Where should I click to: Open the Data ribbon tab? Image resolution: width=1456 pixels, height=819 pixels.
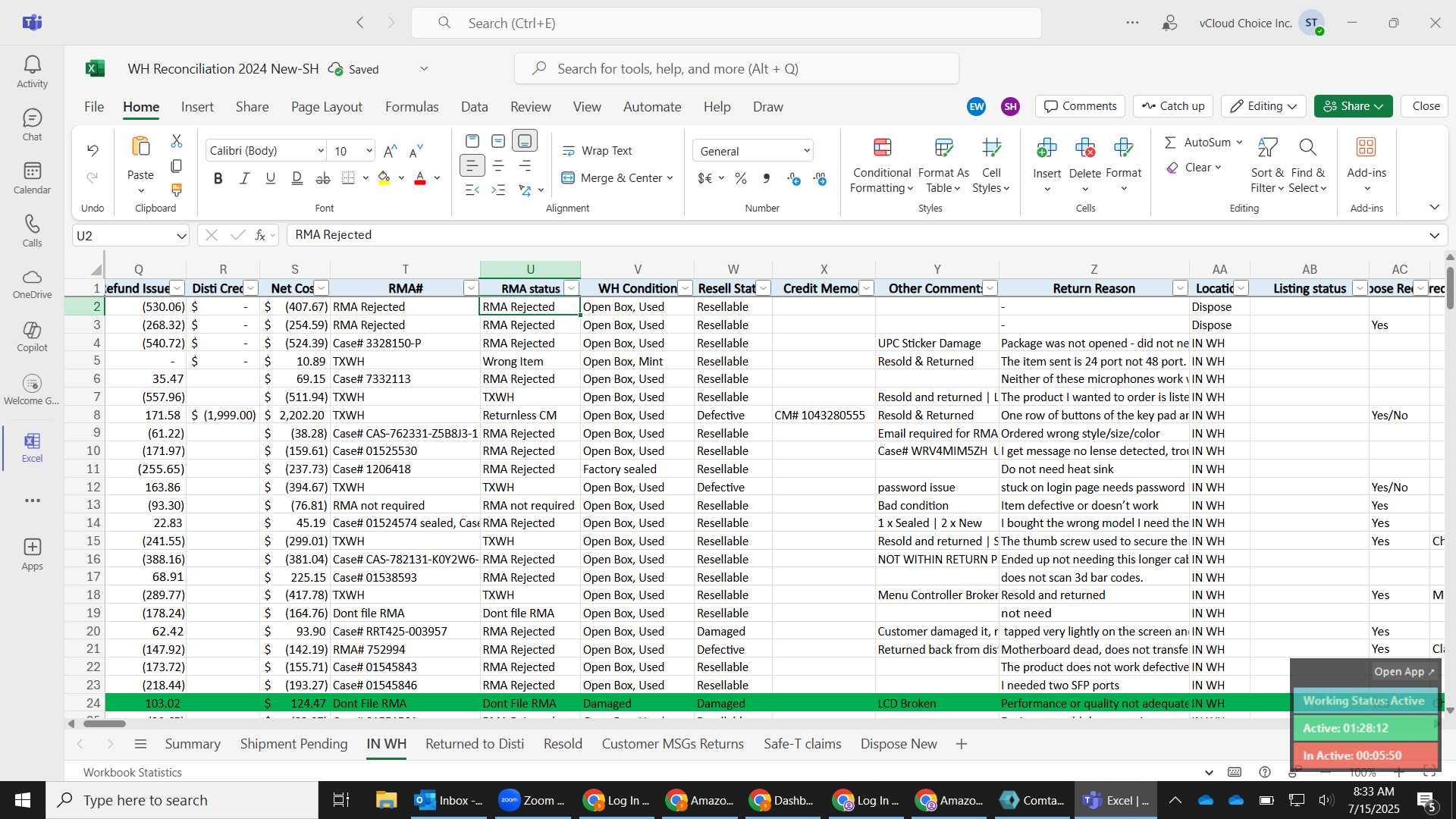(x=474, y=107)
